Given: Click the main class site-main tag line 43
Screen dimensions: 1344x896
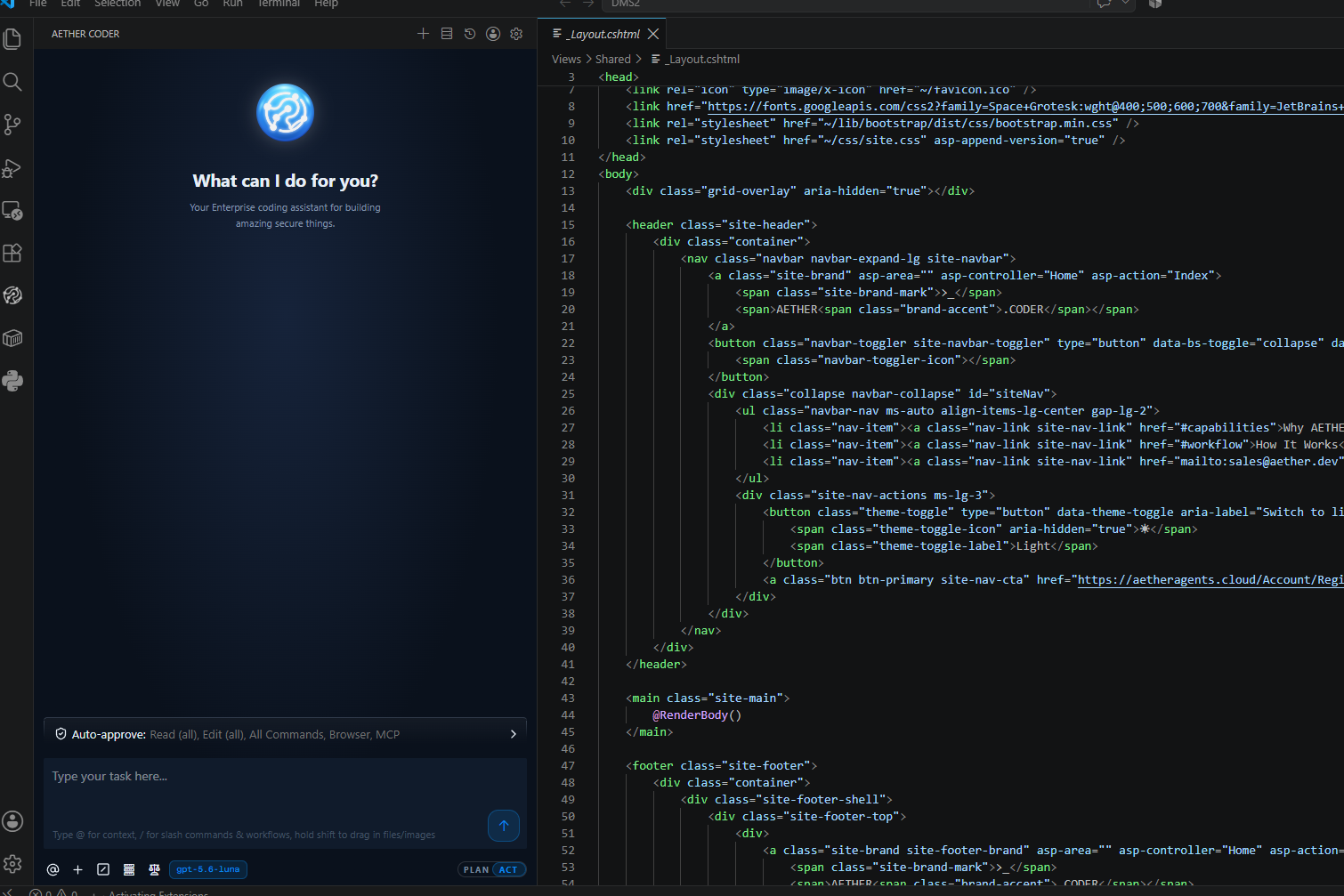Looking at the screenshot, I should coord(708,698).
